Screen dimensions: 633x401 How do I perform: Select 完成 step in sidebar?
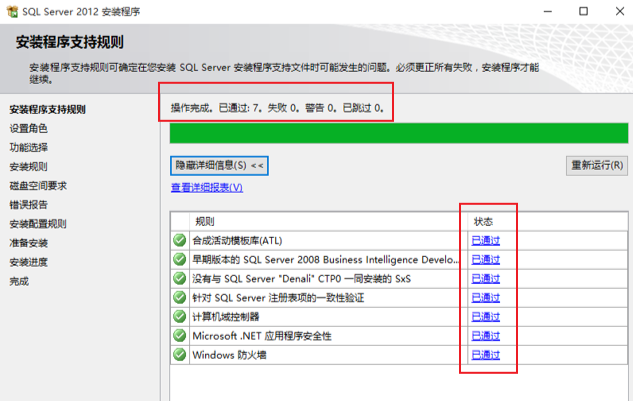pos(19,281)
